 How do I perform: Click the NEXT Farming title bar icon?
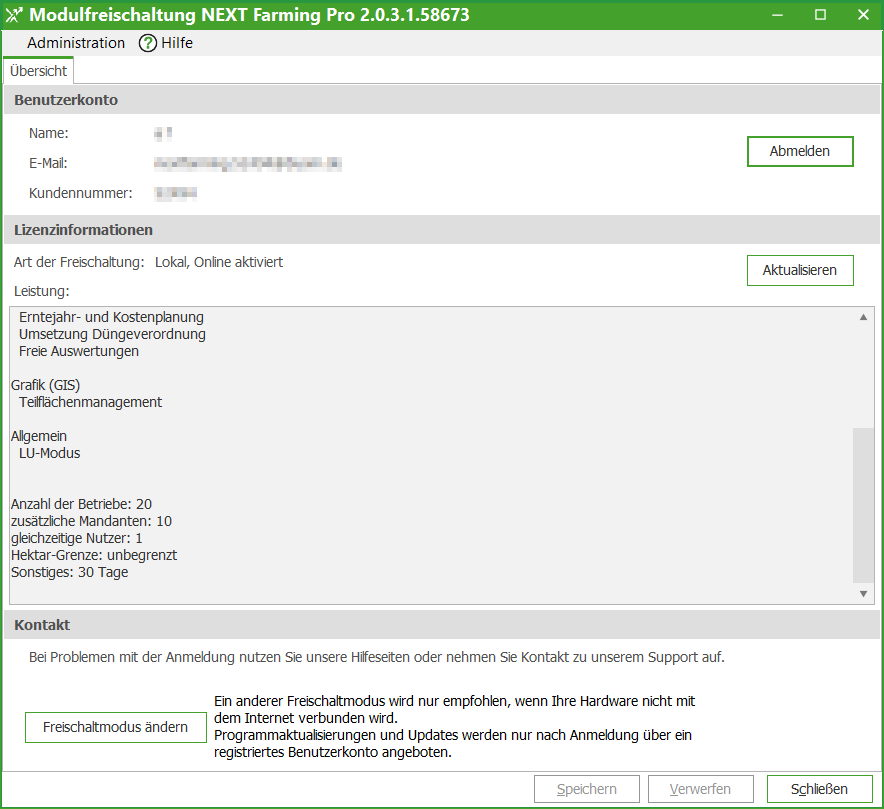(14, 15)
